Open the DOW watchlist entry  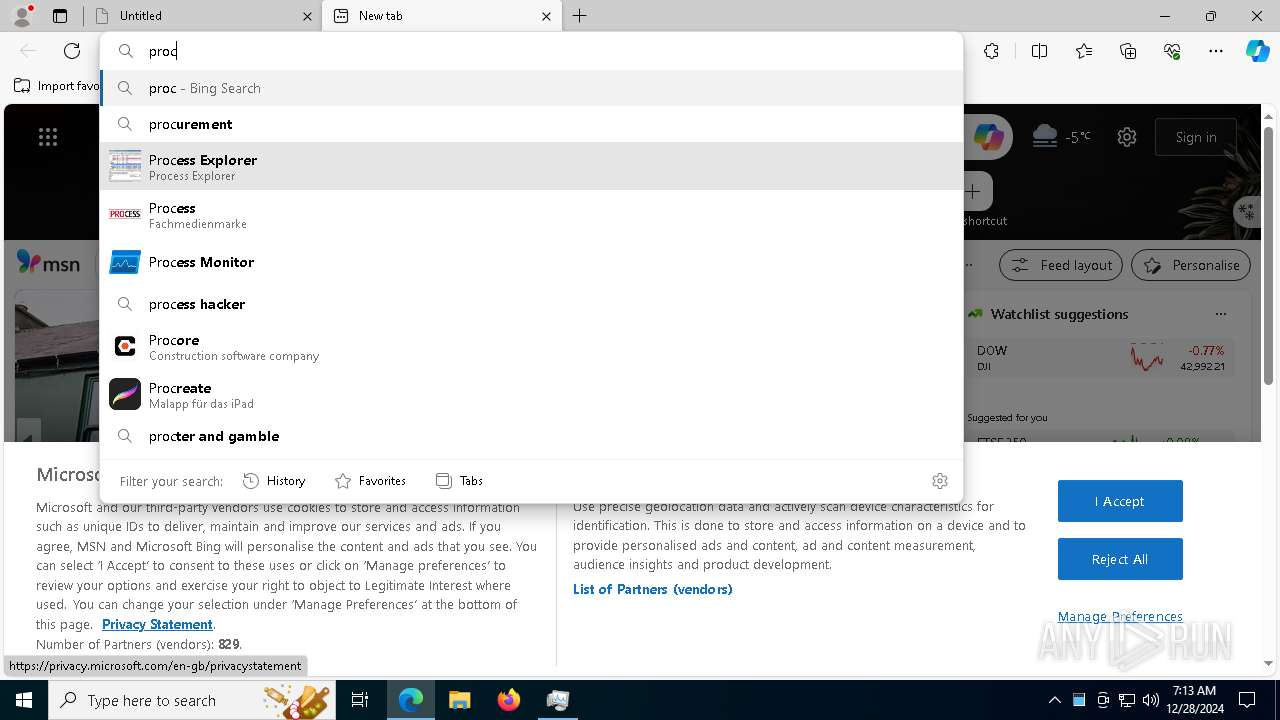pos(1100,357)
